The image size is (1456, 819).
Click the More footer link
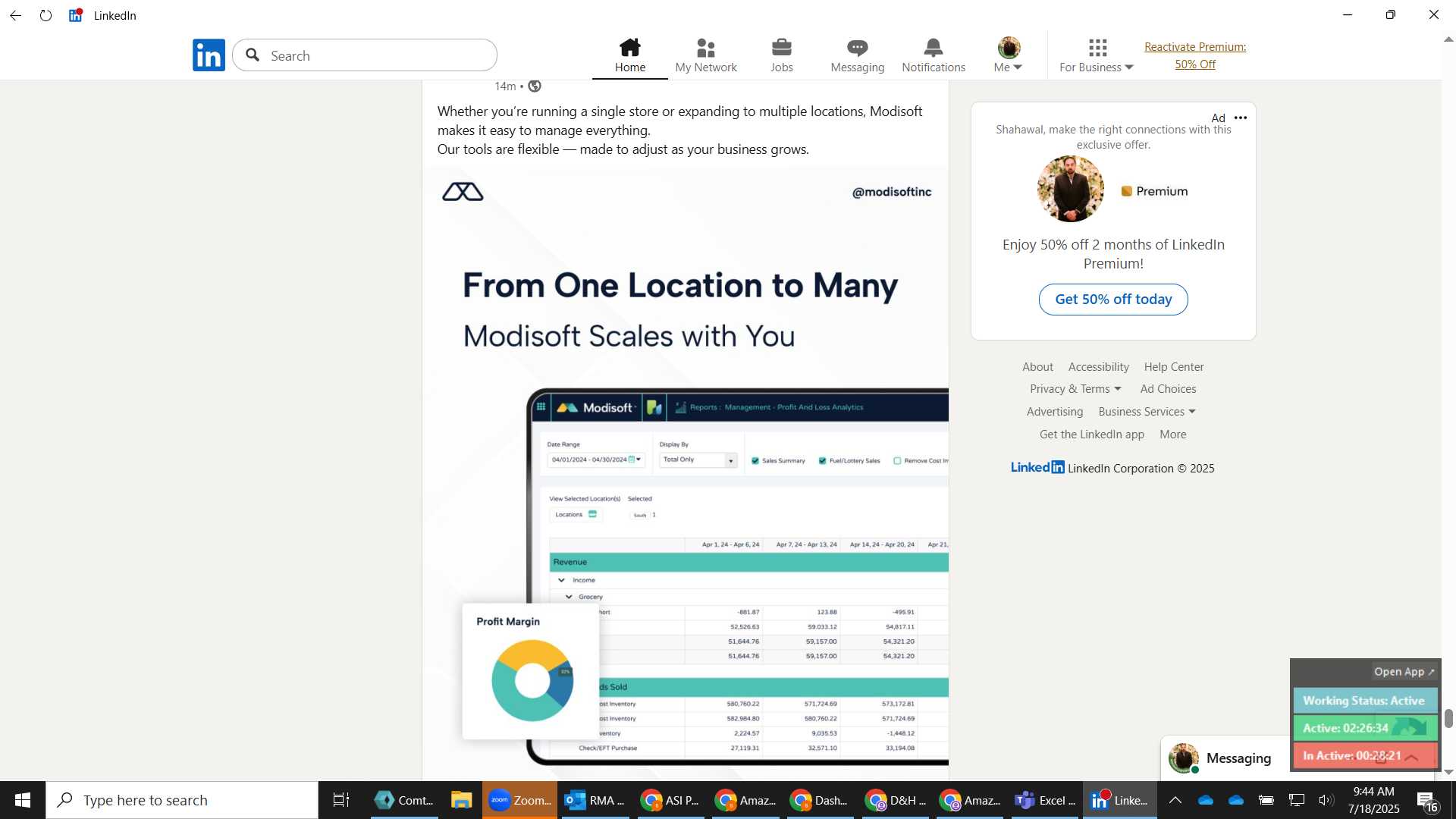[x=1172, y=435]
